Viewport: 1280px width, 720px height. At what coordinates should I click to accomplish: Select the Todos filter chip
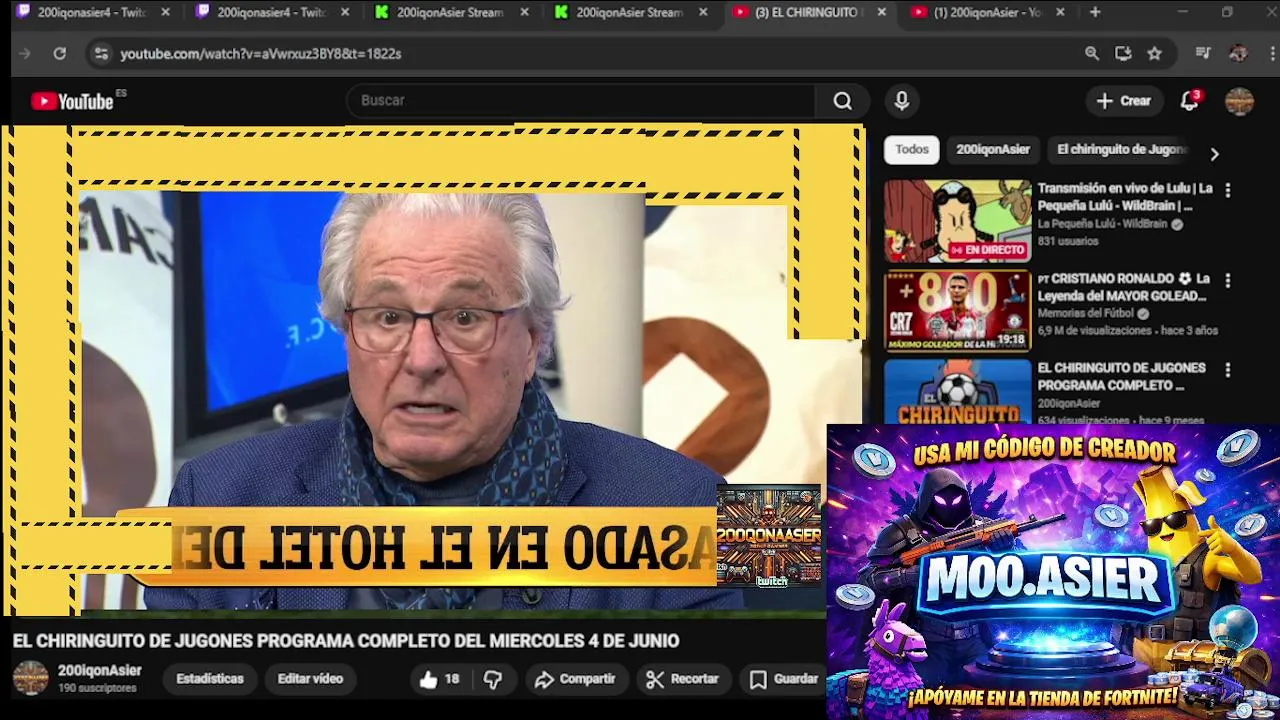(912, 149)
